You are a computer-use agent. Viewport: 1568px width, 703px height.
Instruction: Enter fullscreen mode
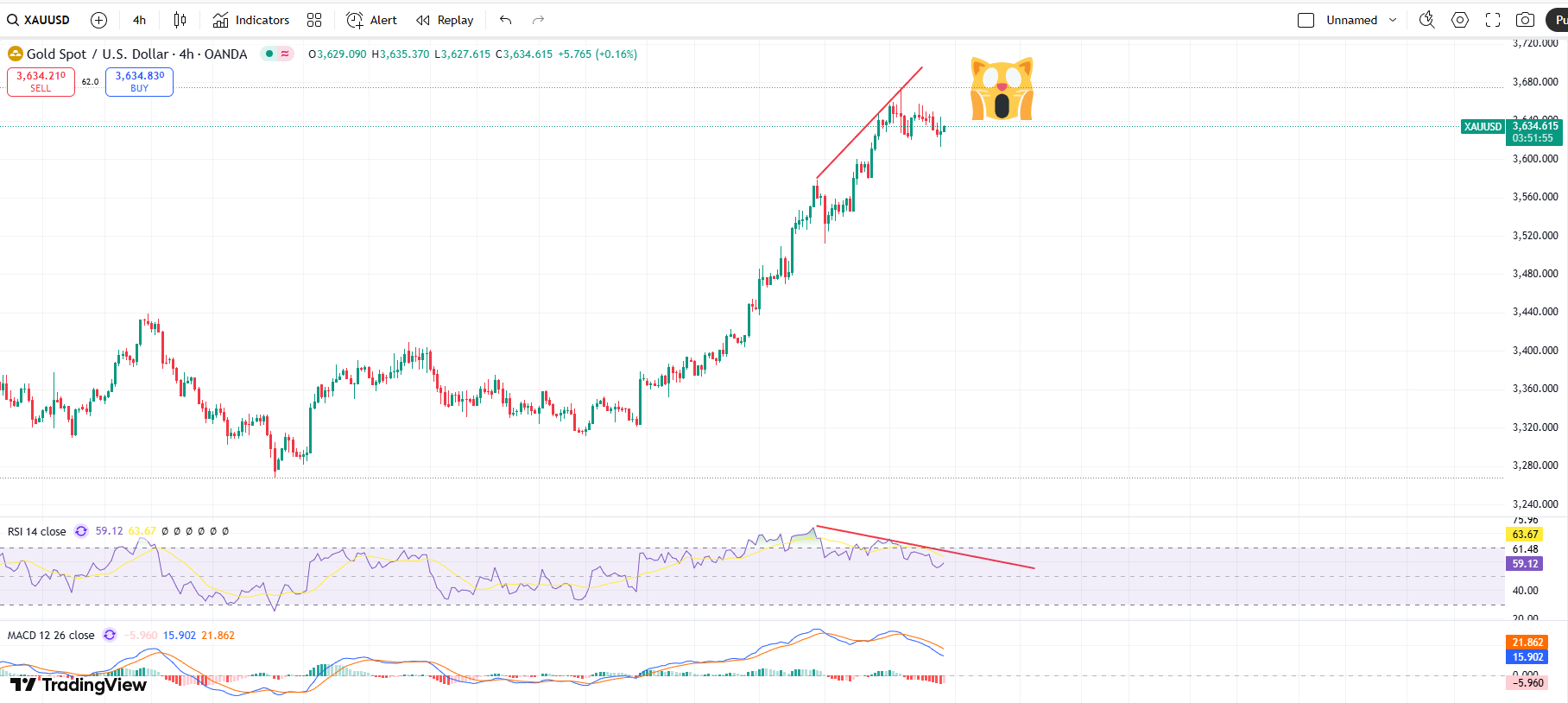(x=1493, y=20)
